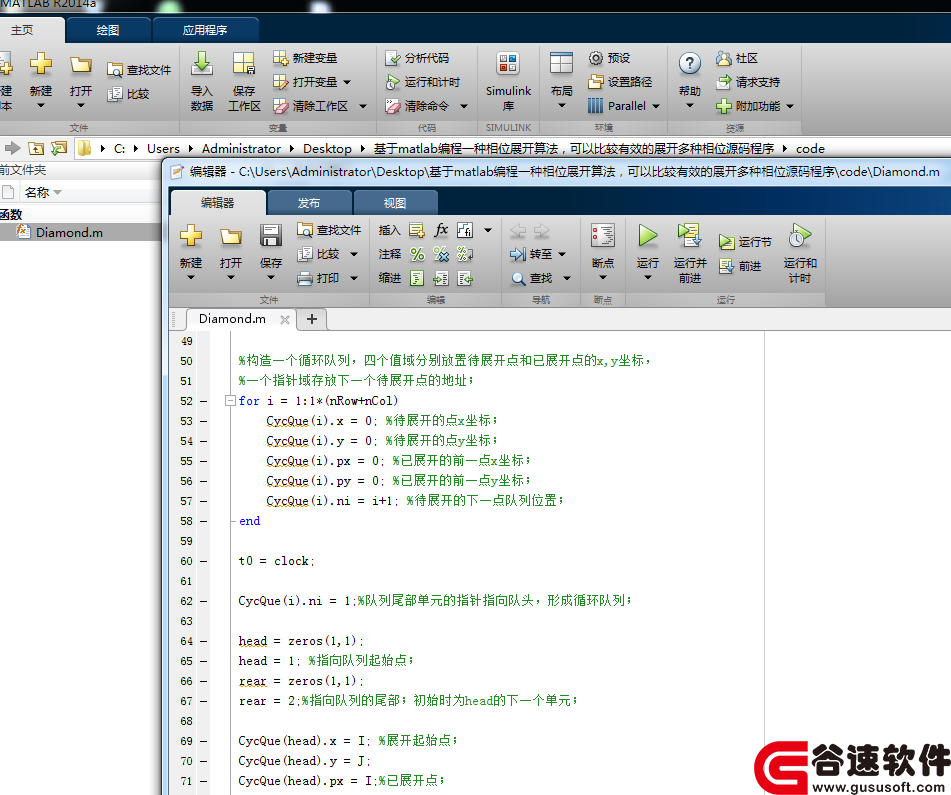
Task: Switch to the Plots (绘图) tab
Action: pos(108,30)
